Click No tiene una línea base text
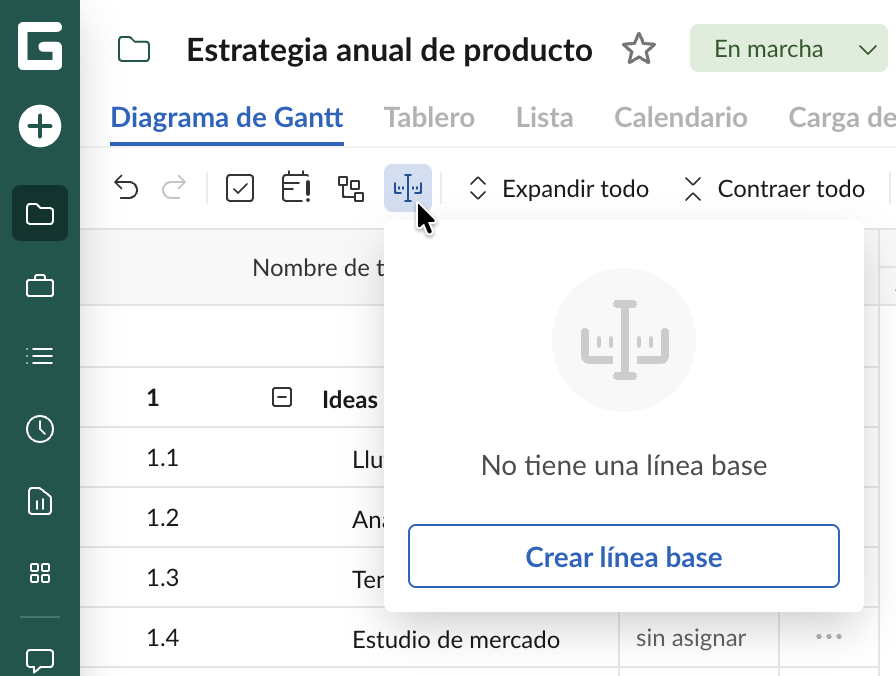 pyautogui.click(x=624, y=465)
